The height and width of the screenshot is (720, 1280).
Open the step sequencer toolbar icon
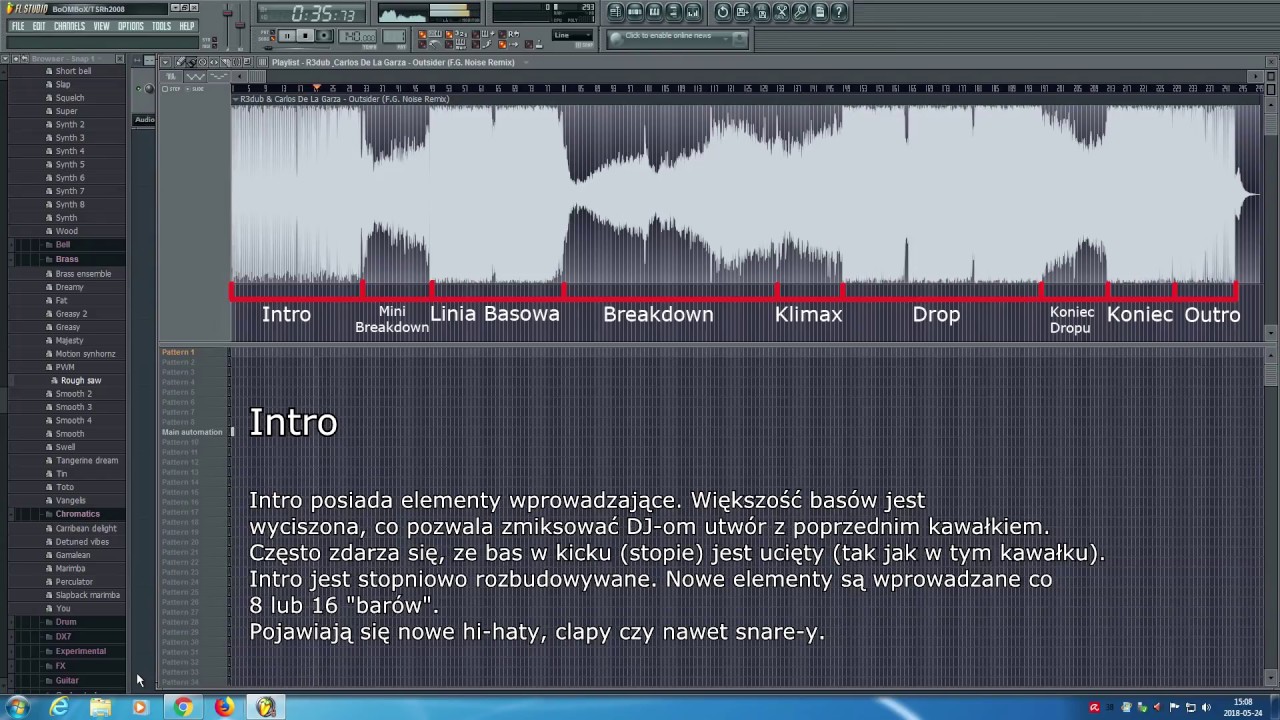click(x=635, y=12)
